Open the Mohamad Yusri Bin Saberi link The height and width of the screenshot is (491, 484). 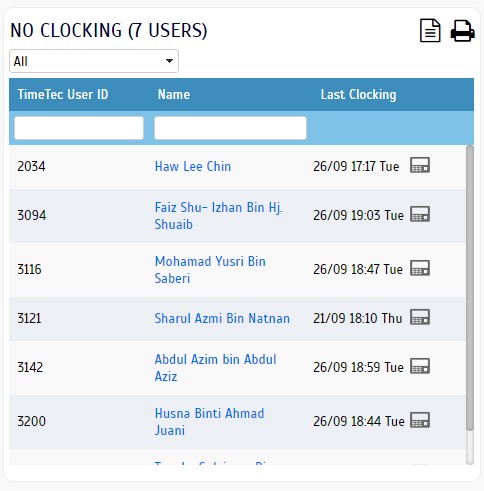[210, 270]
